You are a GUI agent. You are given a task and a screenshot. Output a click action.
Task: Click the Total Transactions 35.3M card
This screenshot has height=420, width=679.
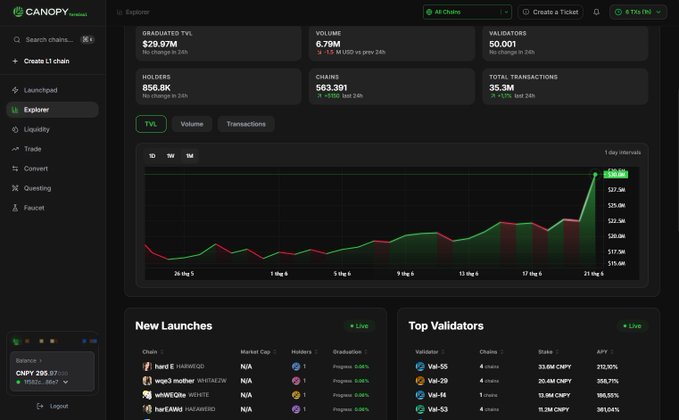[565, 87]
